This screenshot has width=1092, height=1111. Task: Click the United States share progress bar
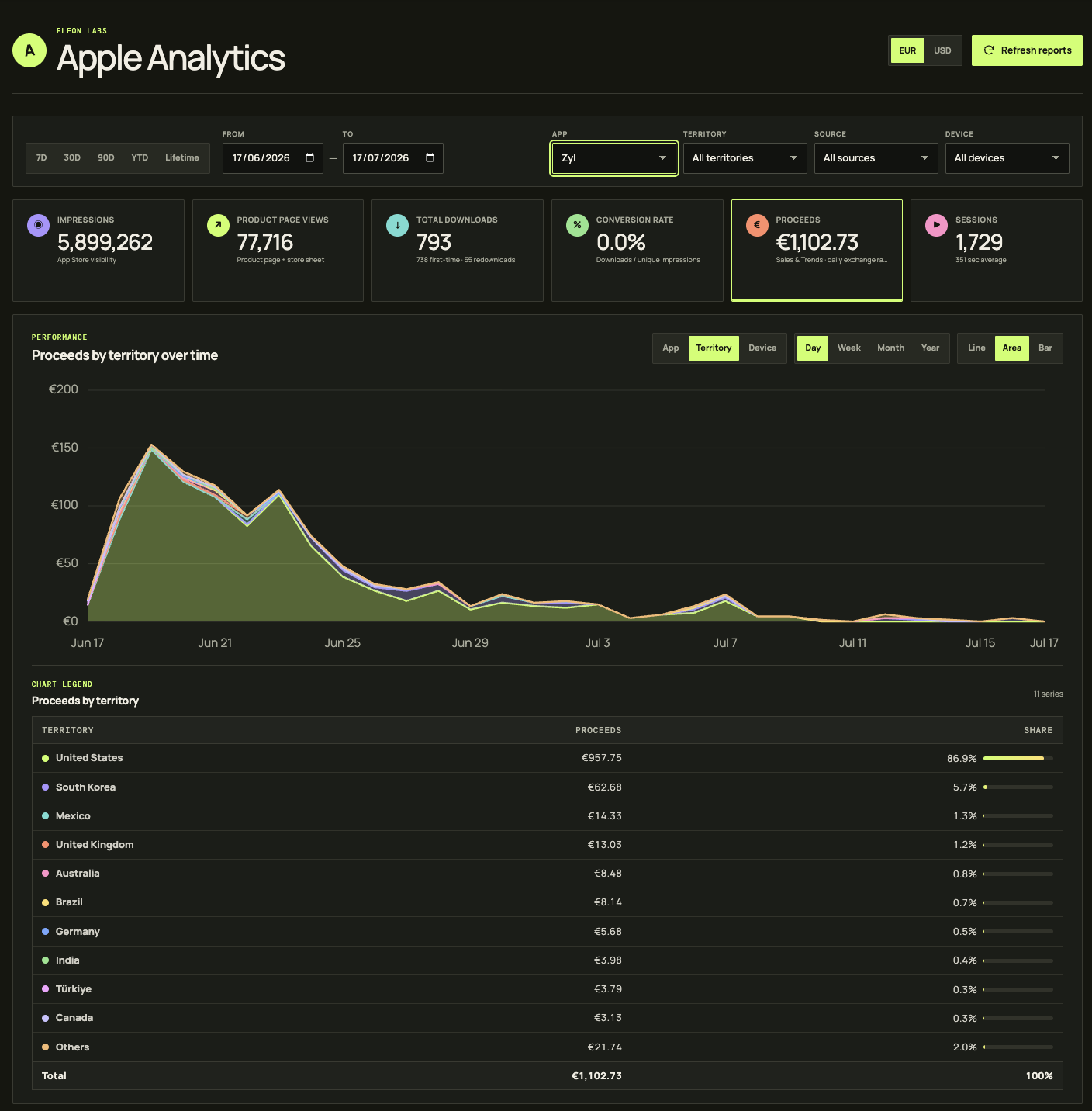coord(1018,758)
